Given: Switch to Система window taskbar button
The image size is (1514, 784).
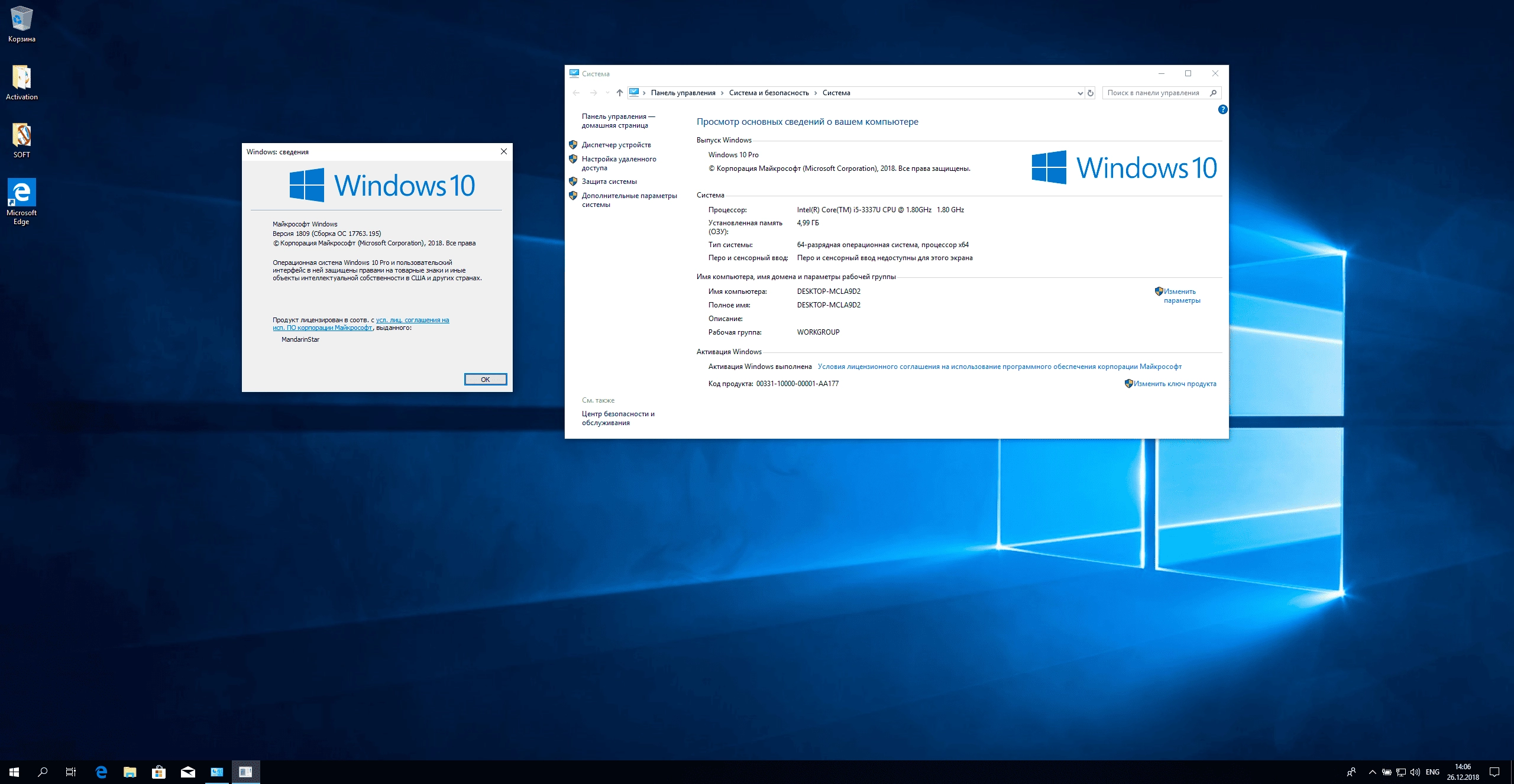Looking at the screenshot, I should point(216,772).
